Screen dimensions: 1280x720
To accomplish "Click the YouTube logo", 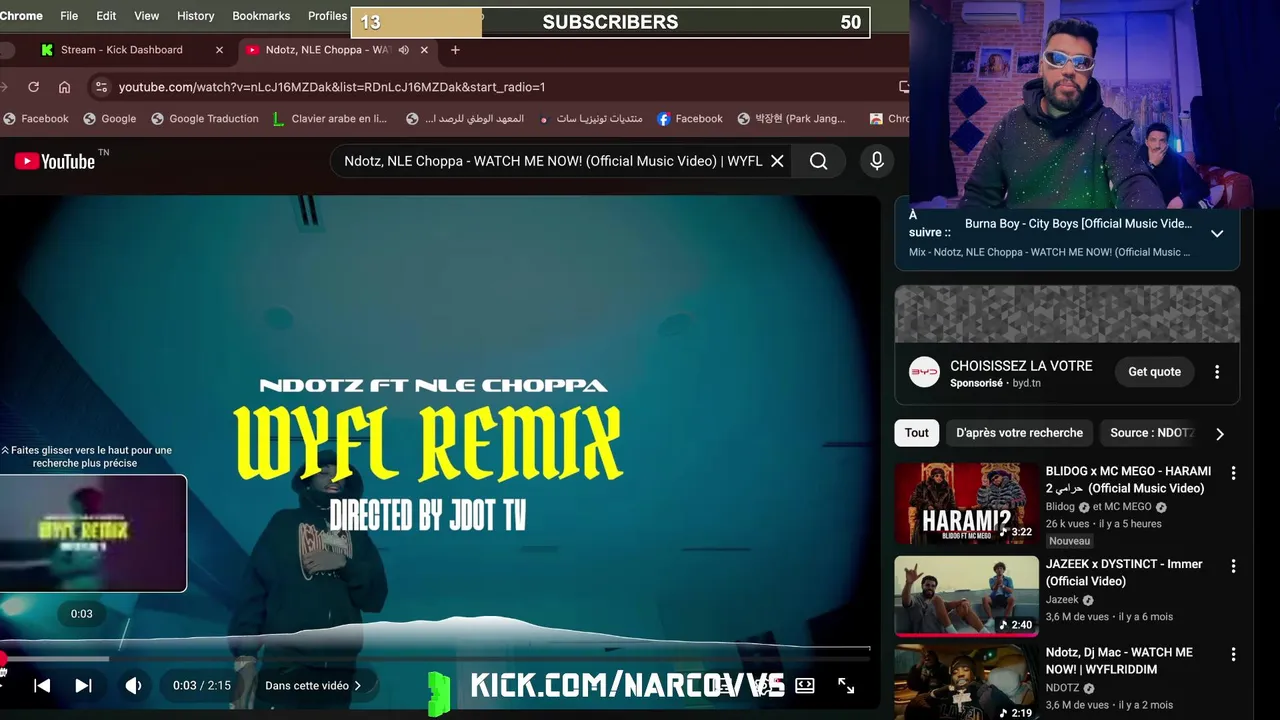I will [x=55, y=161].
